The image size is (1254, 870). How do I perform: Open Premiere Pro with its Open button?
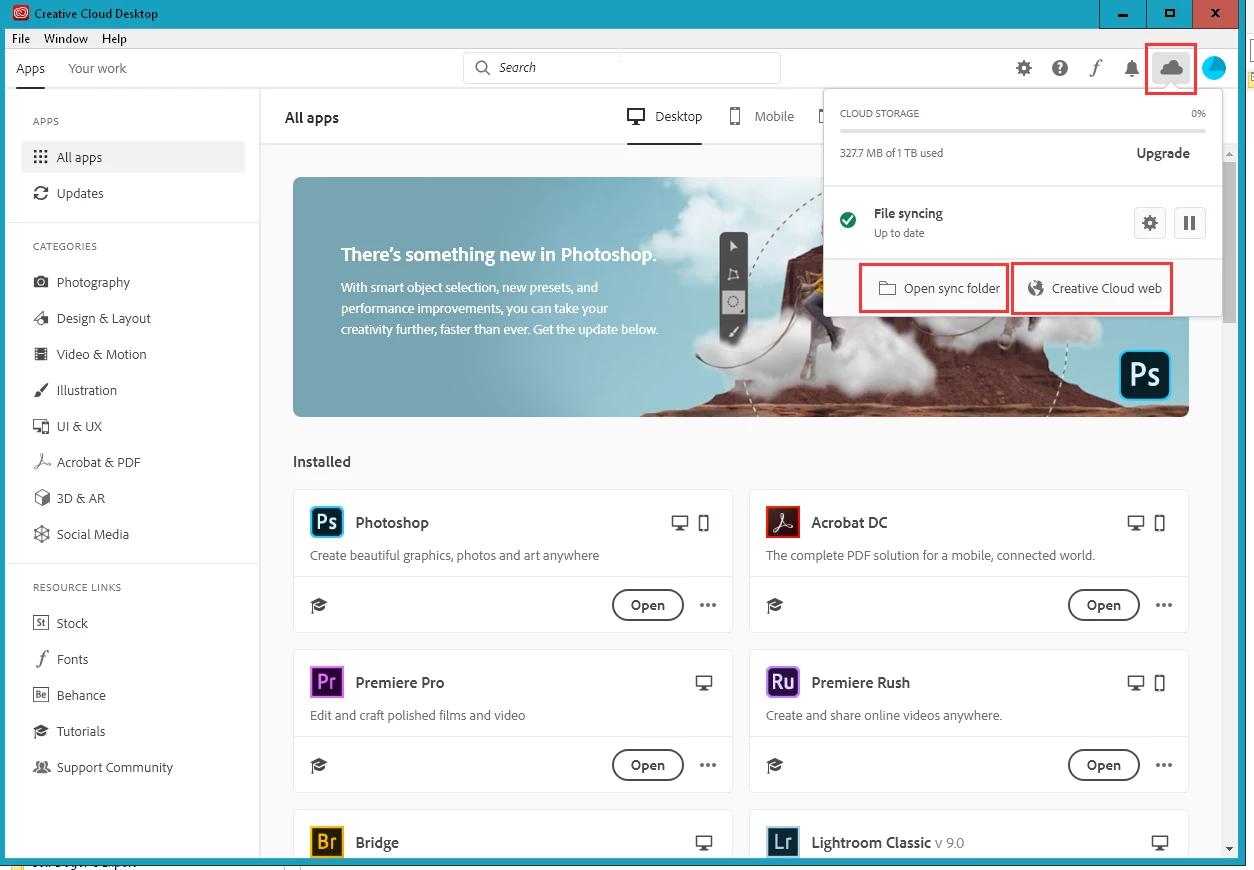(x=648, y=765)
